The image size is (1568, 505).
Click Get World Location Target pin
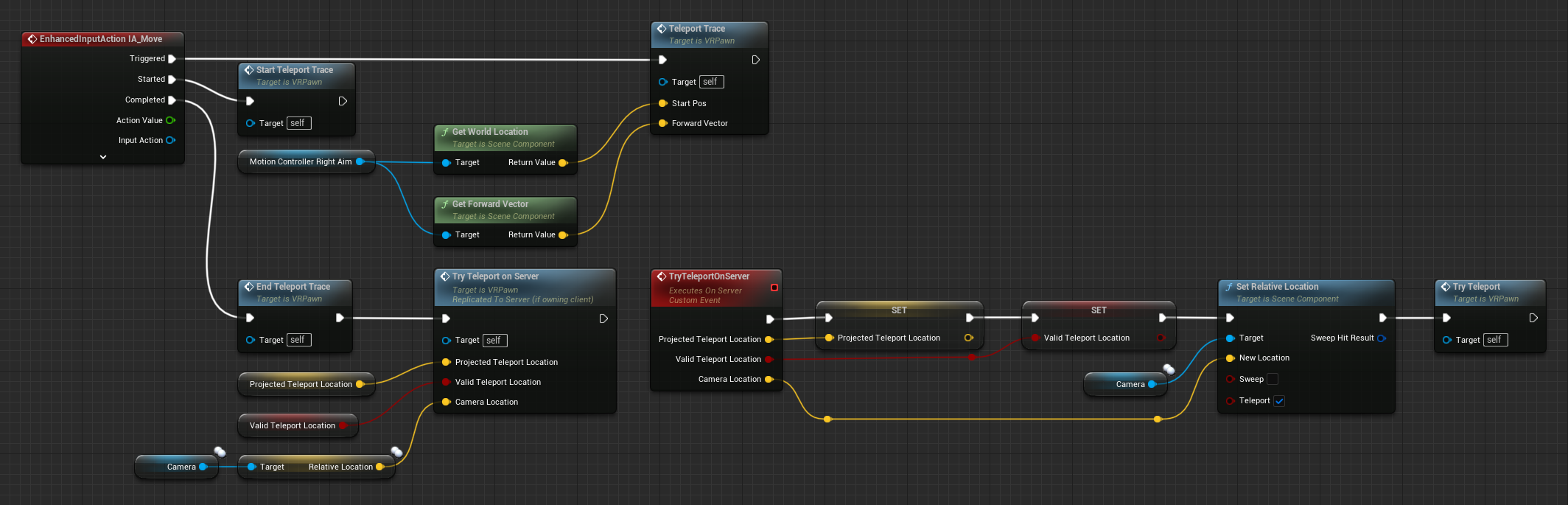click(x=446, y=162)
